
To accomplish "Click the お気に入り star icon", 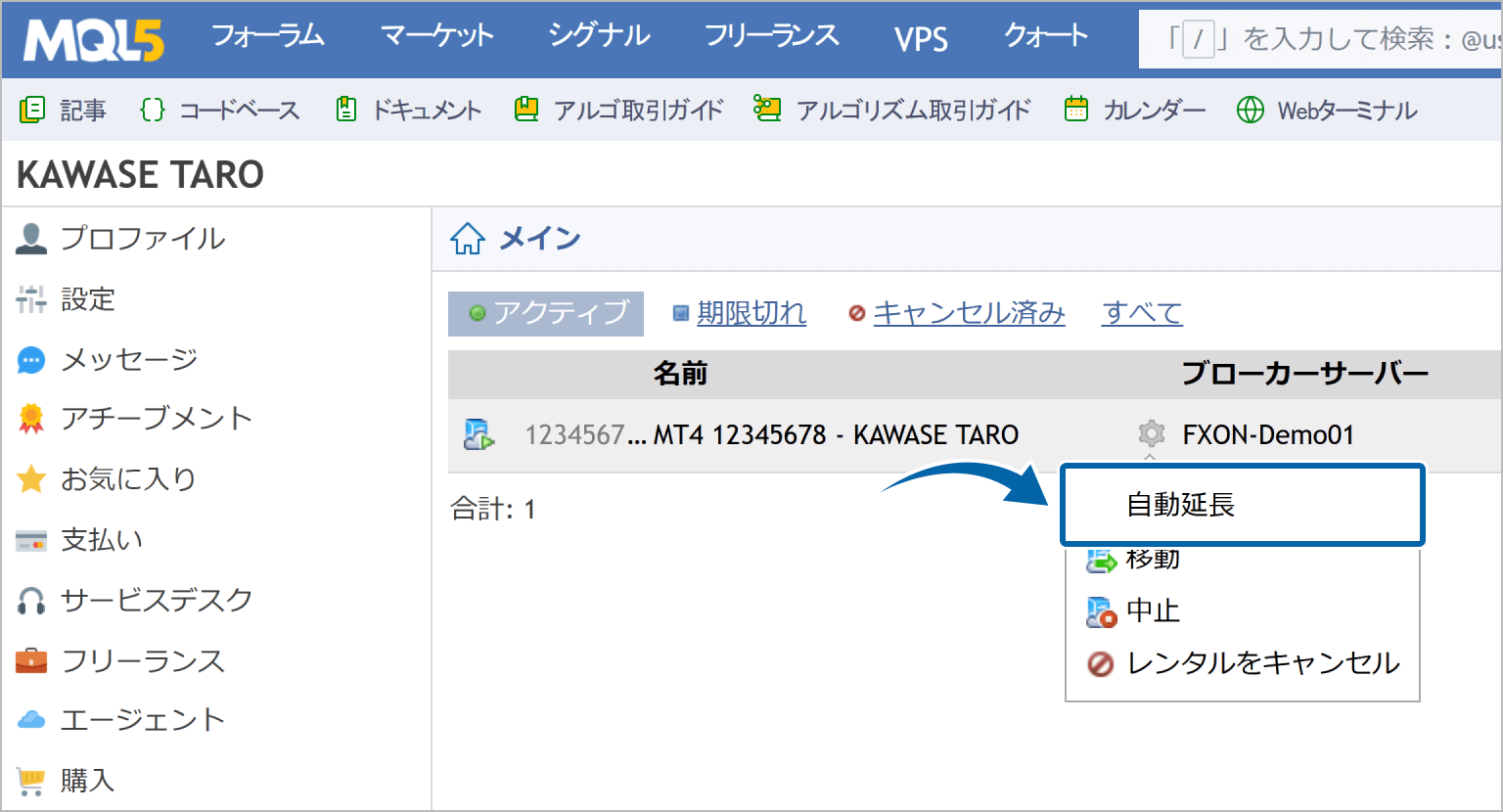I will 31,479.
